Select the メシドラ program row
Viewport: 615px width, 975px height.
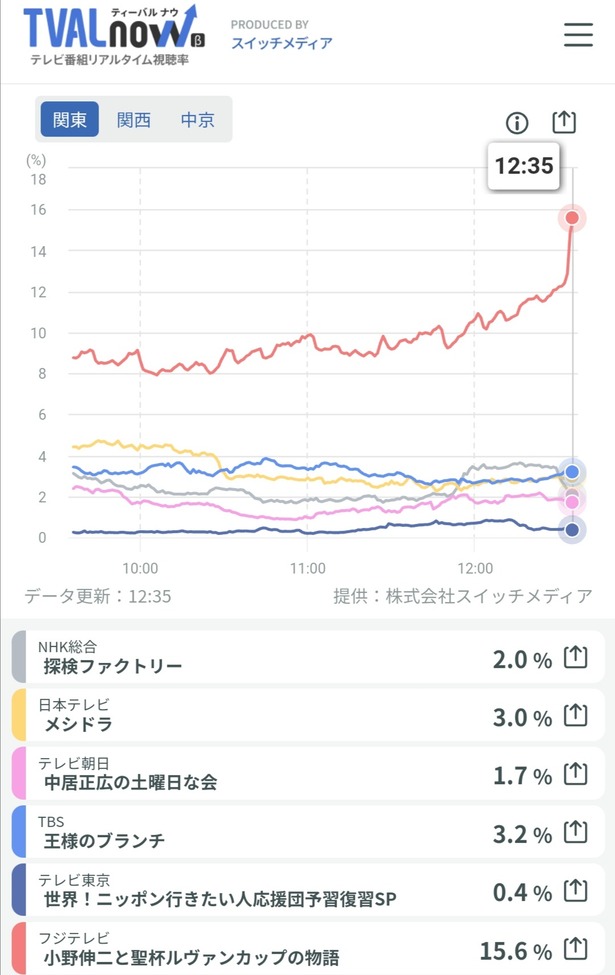tap(308, 715)
